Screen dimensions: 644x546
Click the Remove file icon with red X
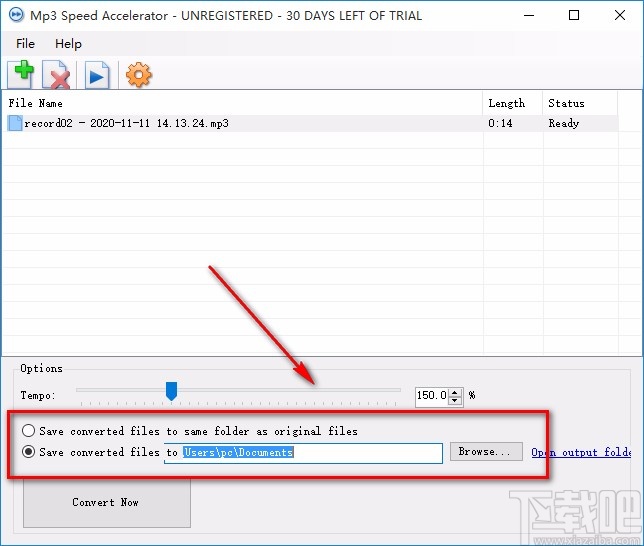(57, 75)
